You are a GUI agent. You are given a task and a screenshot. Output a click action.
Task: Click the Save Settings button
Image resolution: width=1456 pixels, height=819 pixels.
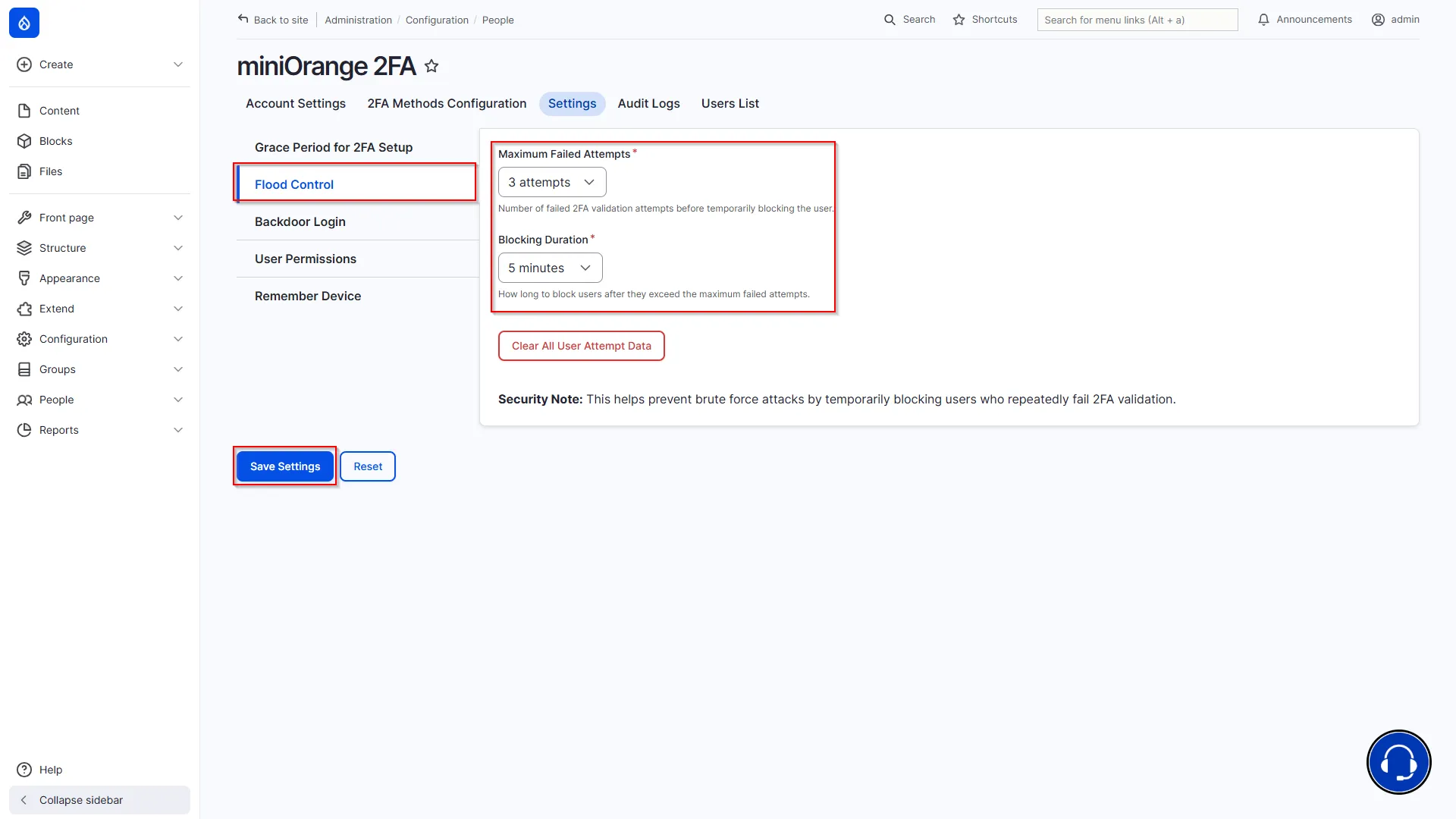[x=285, y=466]
